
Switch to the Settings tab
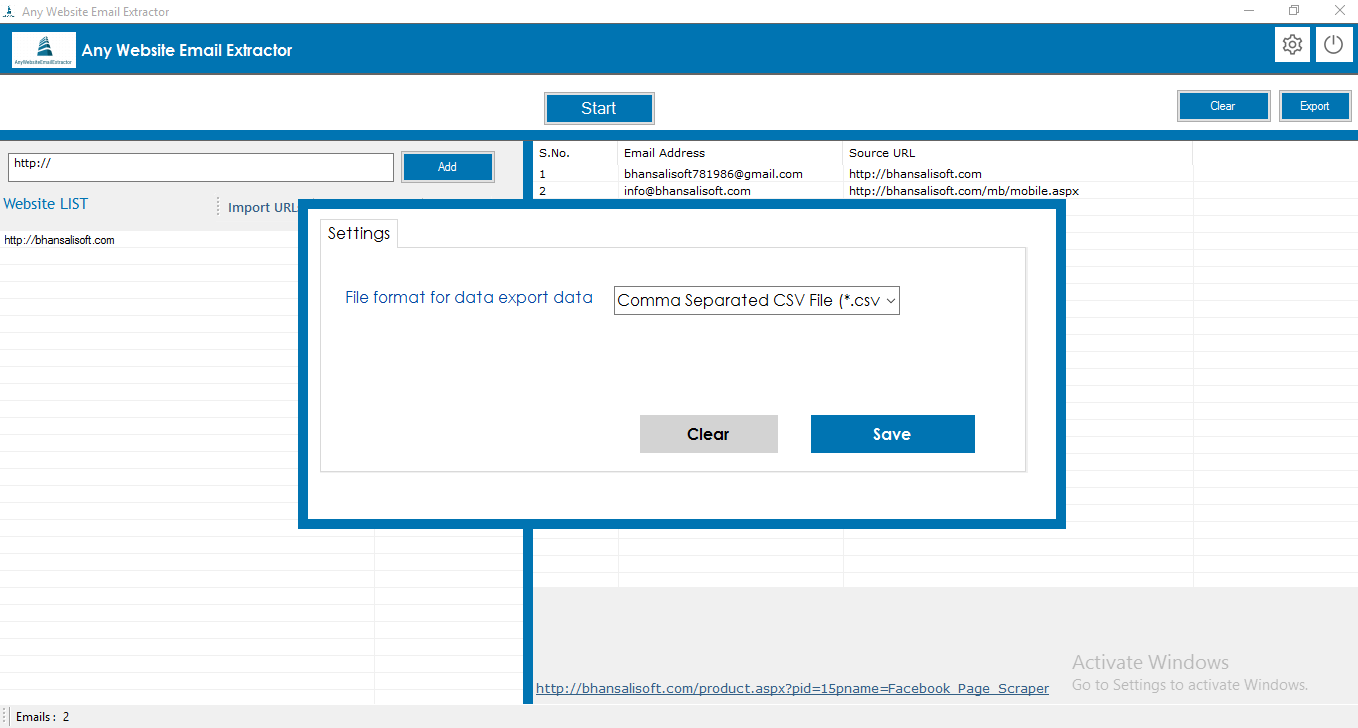(x=359, y=233)
